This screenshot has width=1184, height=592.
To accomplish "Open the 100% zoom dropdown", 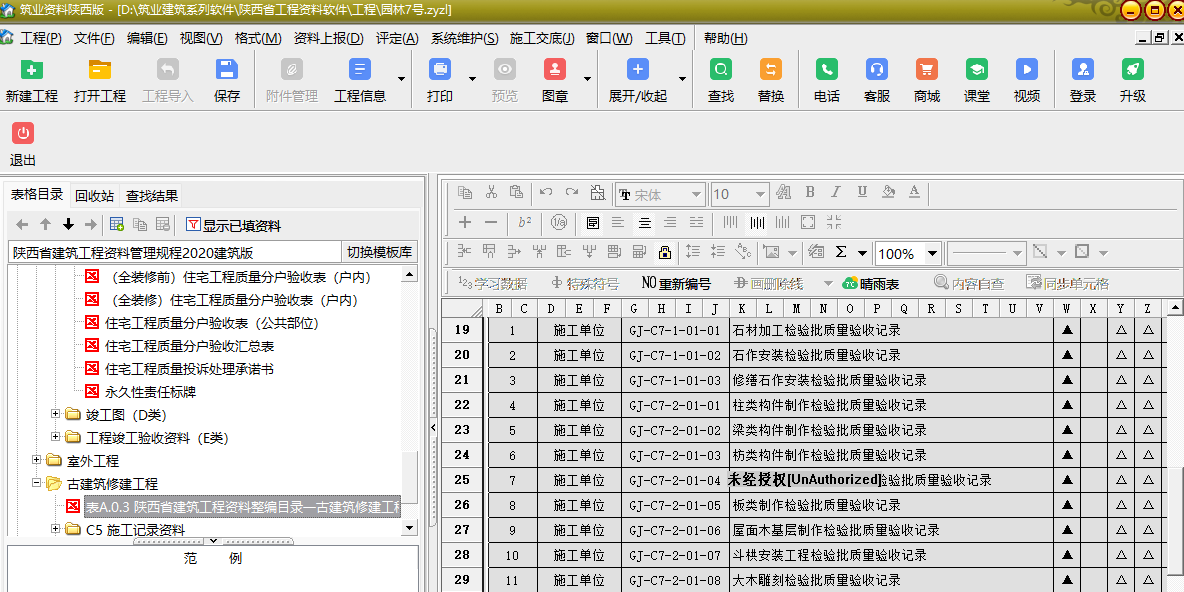I will click(932, 253).
